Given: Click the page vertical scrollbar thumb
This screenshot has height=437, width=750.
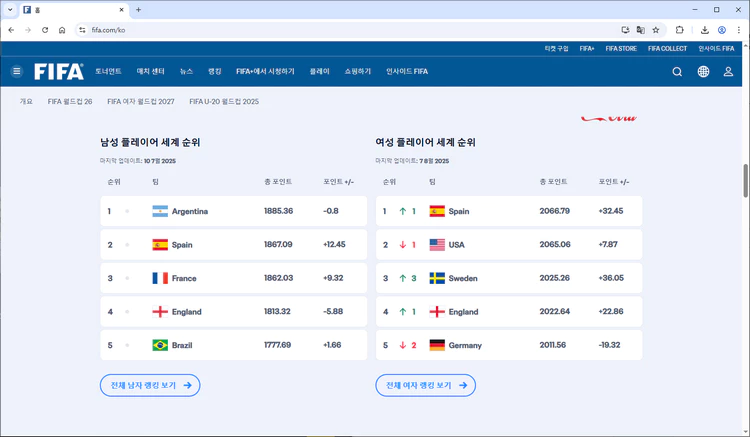Looking at the screenshot, I should point(745,180).
